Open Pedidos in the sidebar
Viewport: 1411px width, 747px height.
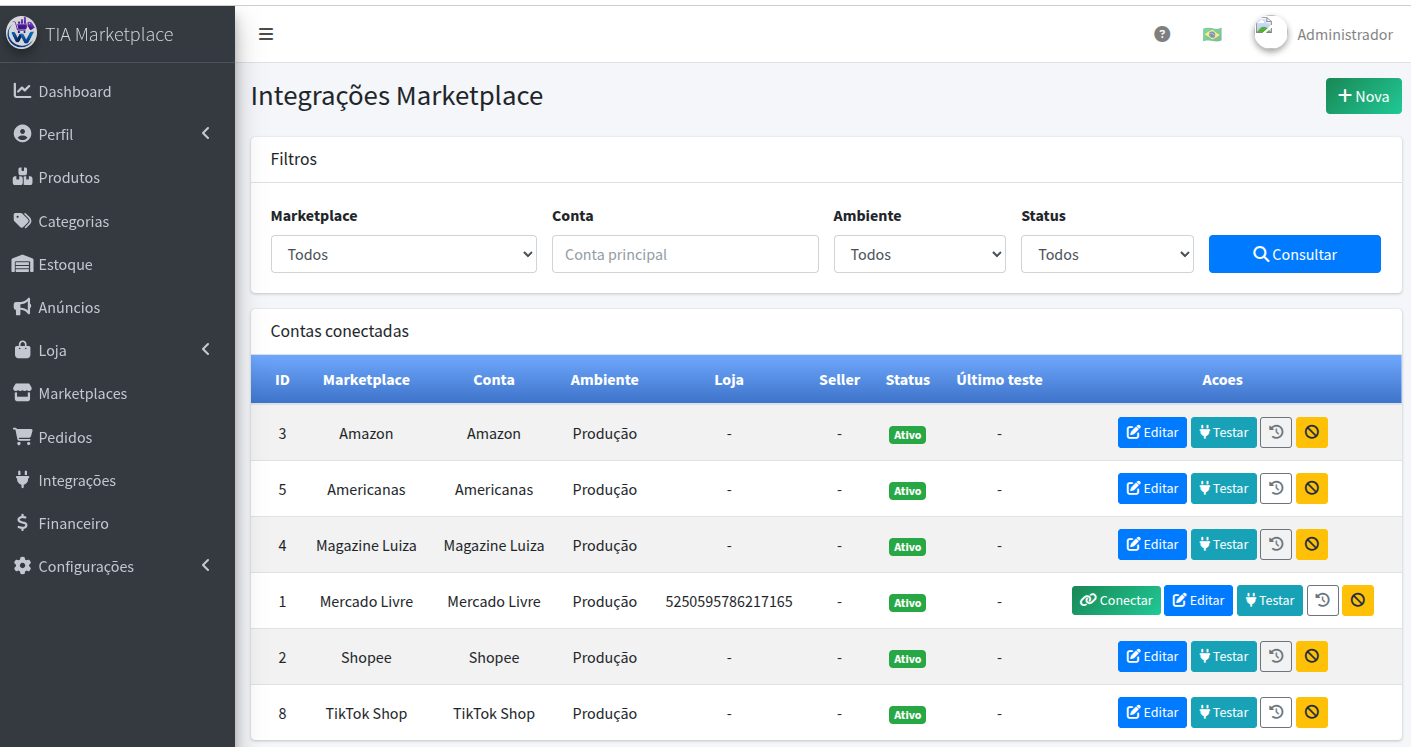117,437
